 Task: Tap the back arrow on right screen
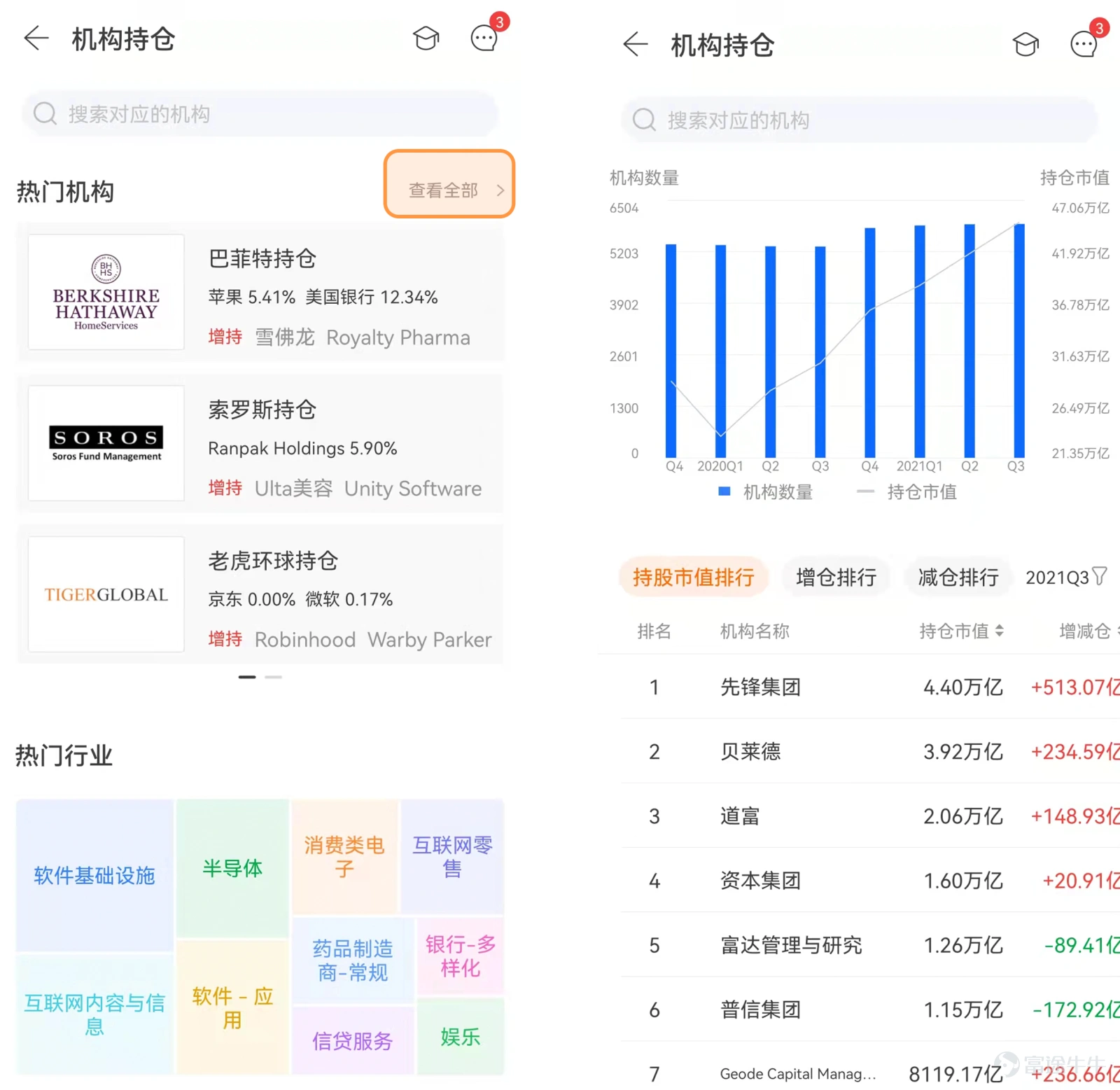coord(636,44)
